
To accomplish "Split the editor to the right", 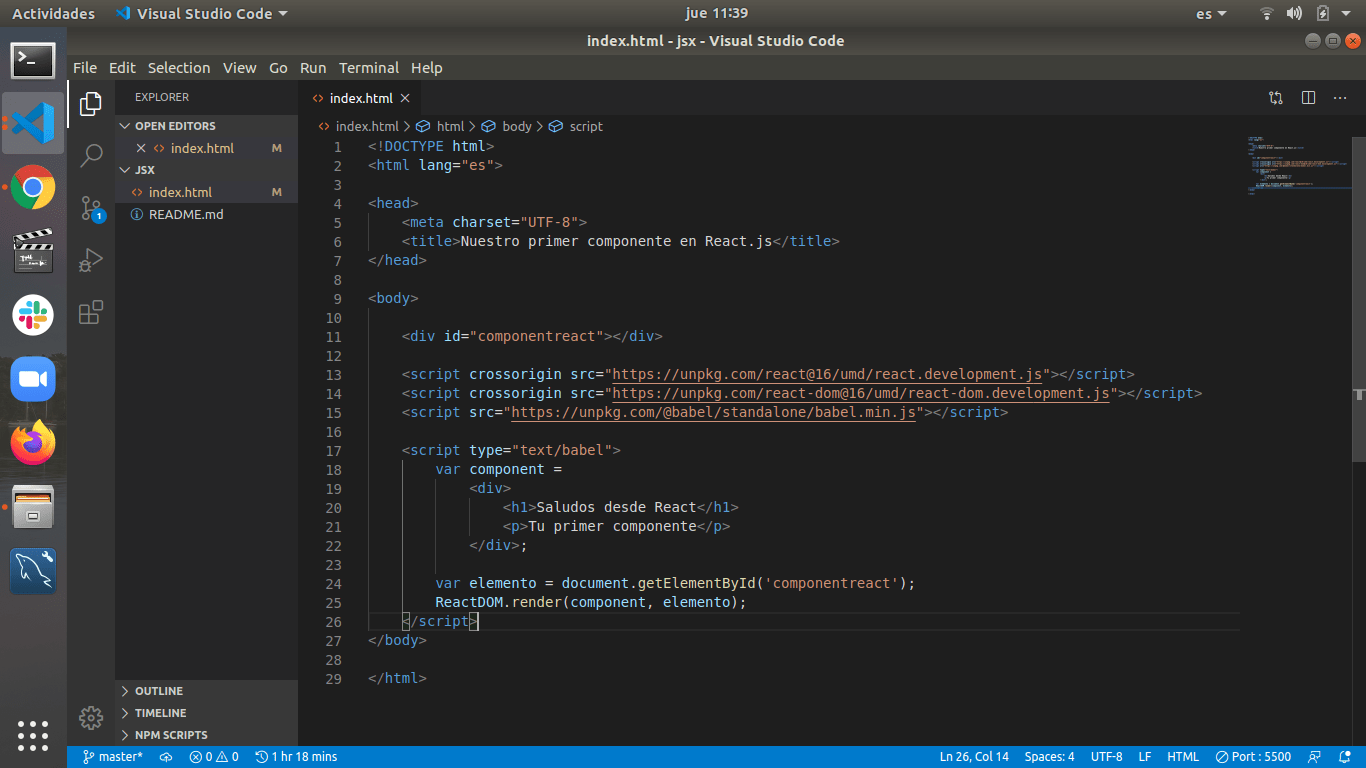I will 1308,98.
